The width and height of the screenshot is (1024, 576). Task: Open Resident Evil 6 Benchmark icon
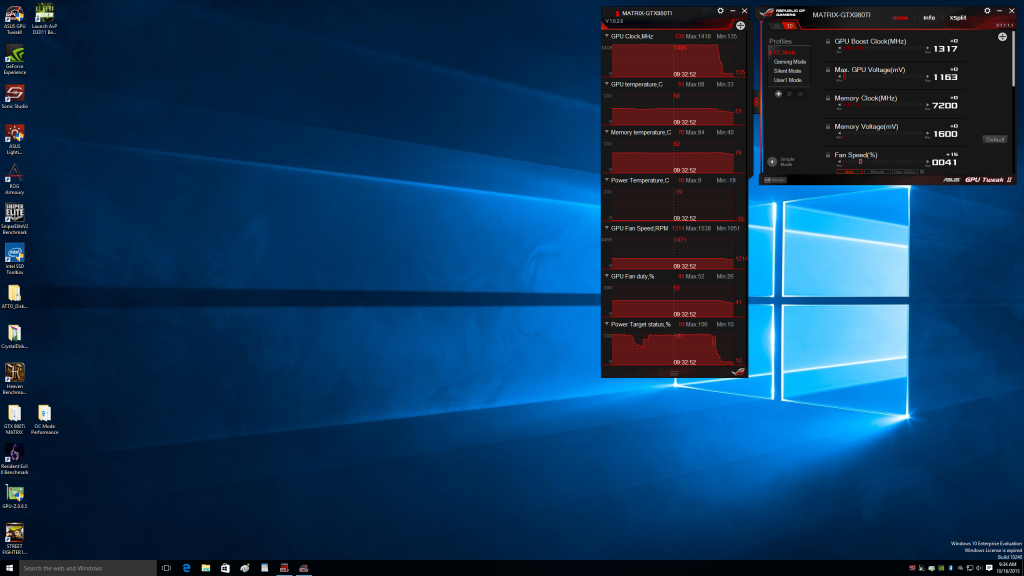pyautogui.click(x=14, y=459)
